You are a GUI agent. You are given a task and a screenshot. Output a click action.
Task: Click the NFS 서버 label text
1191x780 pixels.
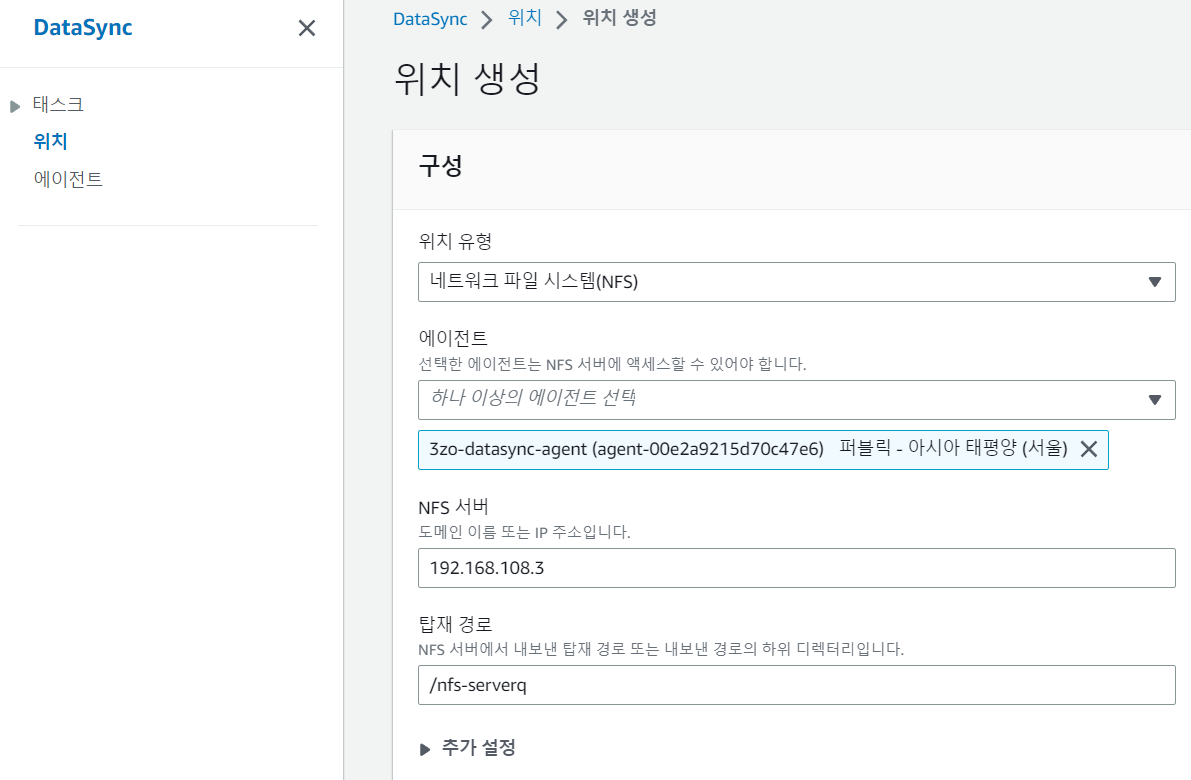point(453,507)
